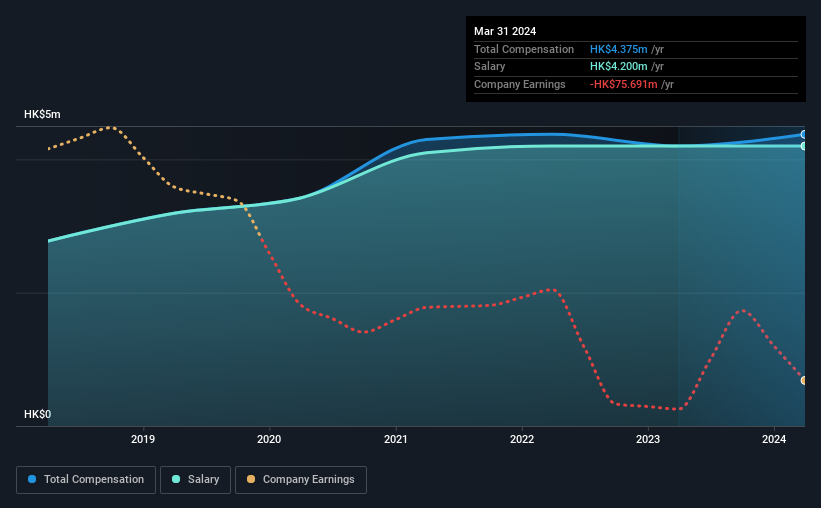The width and height of the screenshot is (821, 508).
Task: Click the -HK$75.691m earnings value
Action: (x=623, y=84)
